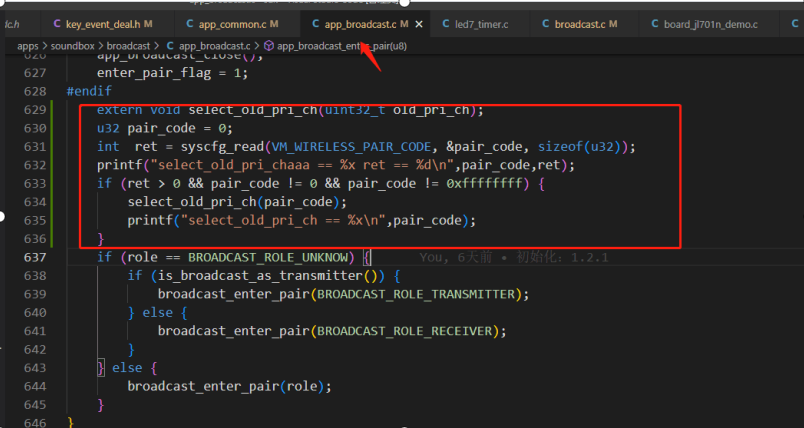Click the C file icon on app_common.c tab
804x428 pixels.
point(190,24)
